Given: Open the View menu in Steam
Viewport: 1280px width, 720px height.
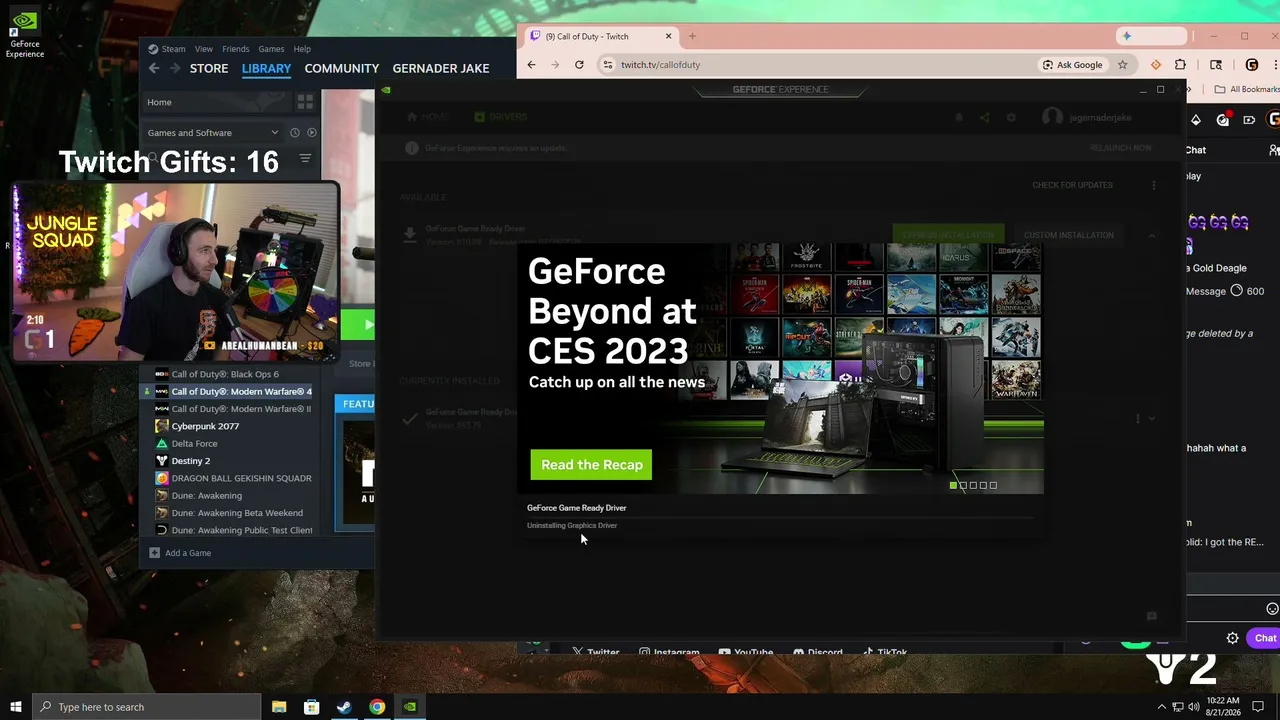Looking at the screenshot, I should (x=203, y=49).
